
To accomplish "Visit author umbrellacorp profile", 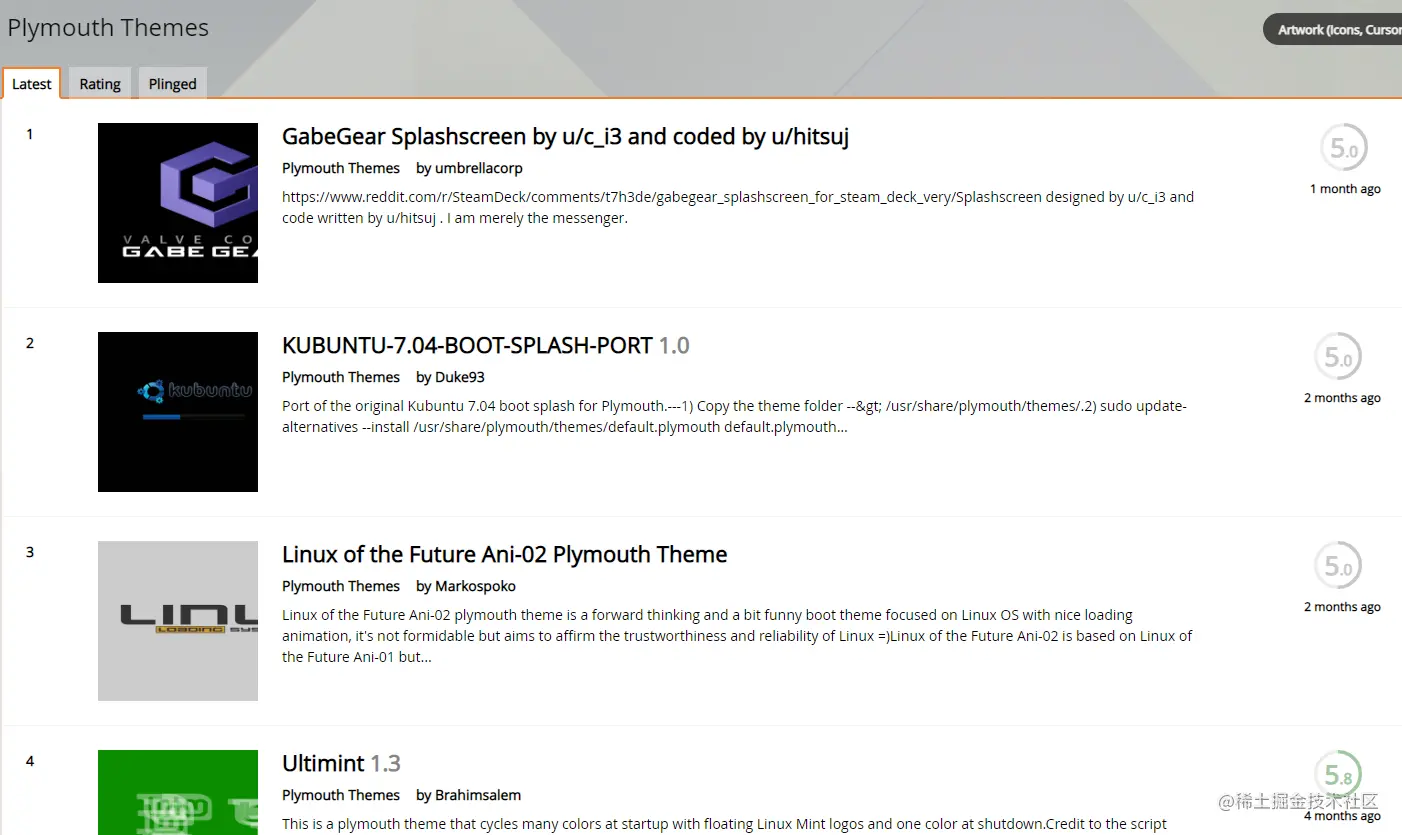I will point(479,168).
